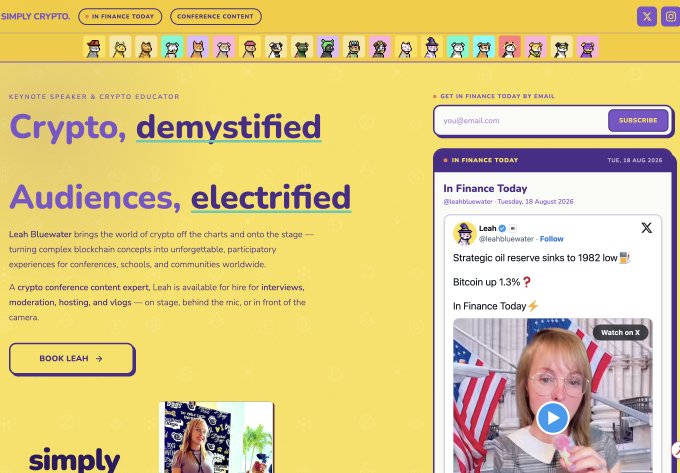Screen dimensions: 680x473
Task: Select the dog avatar with teal crown
Action: tap(354, 47)
